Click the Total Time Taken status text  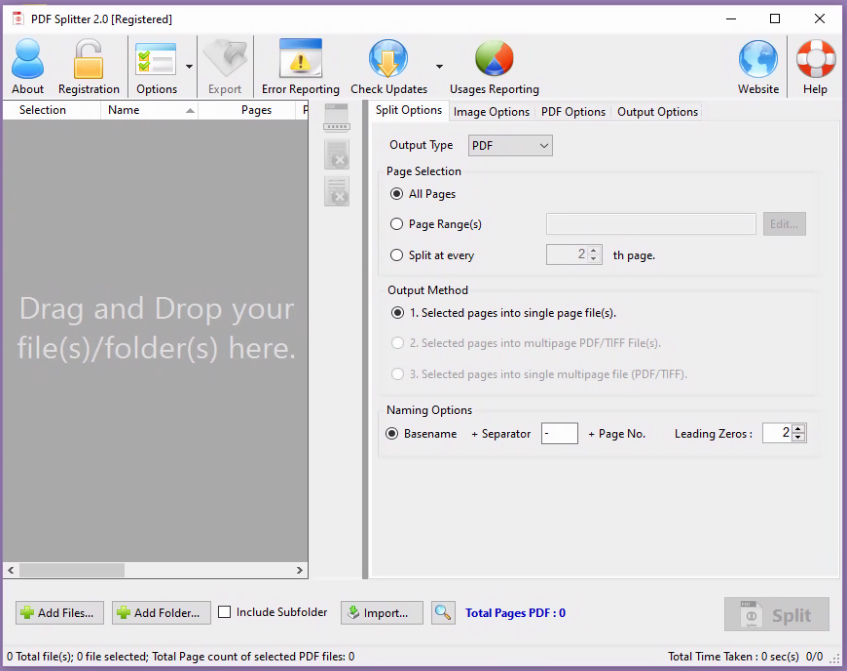733,656
